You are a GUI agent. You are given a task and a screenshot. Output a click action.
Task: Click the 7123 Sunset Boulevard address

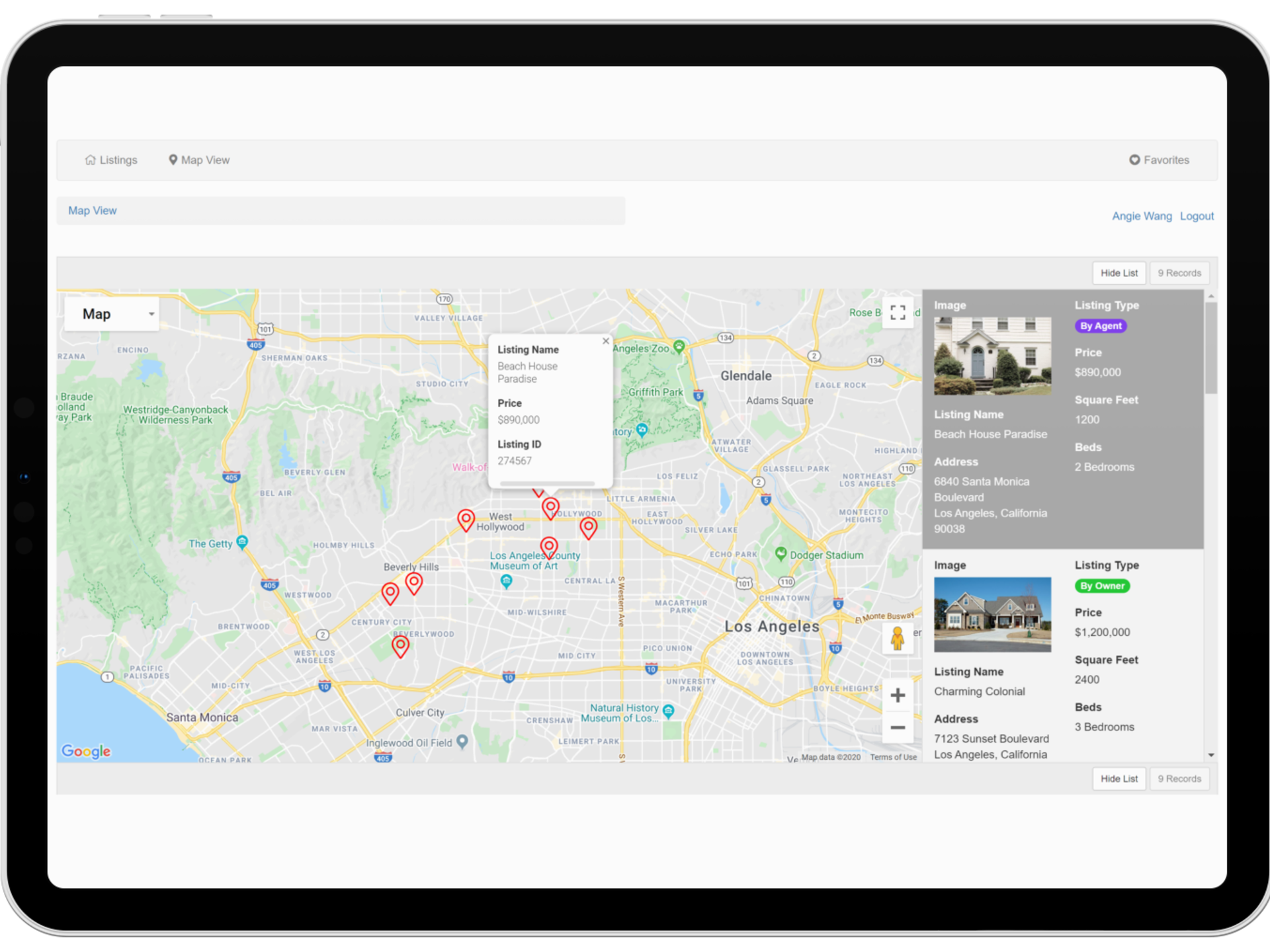click(991, 747)
